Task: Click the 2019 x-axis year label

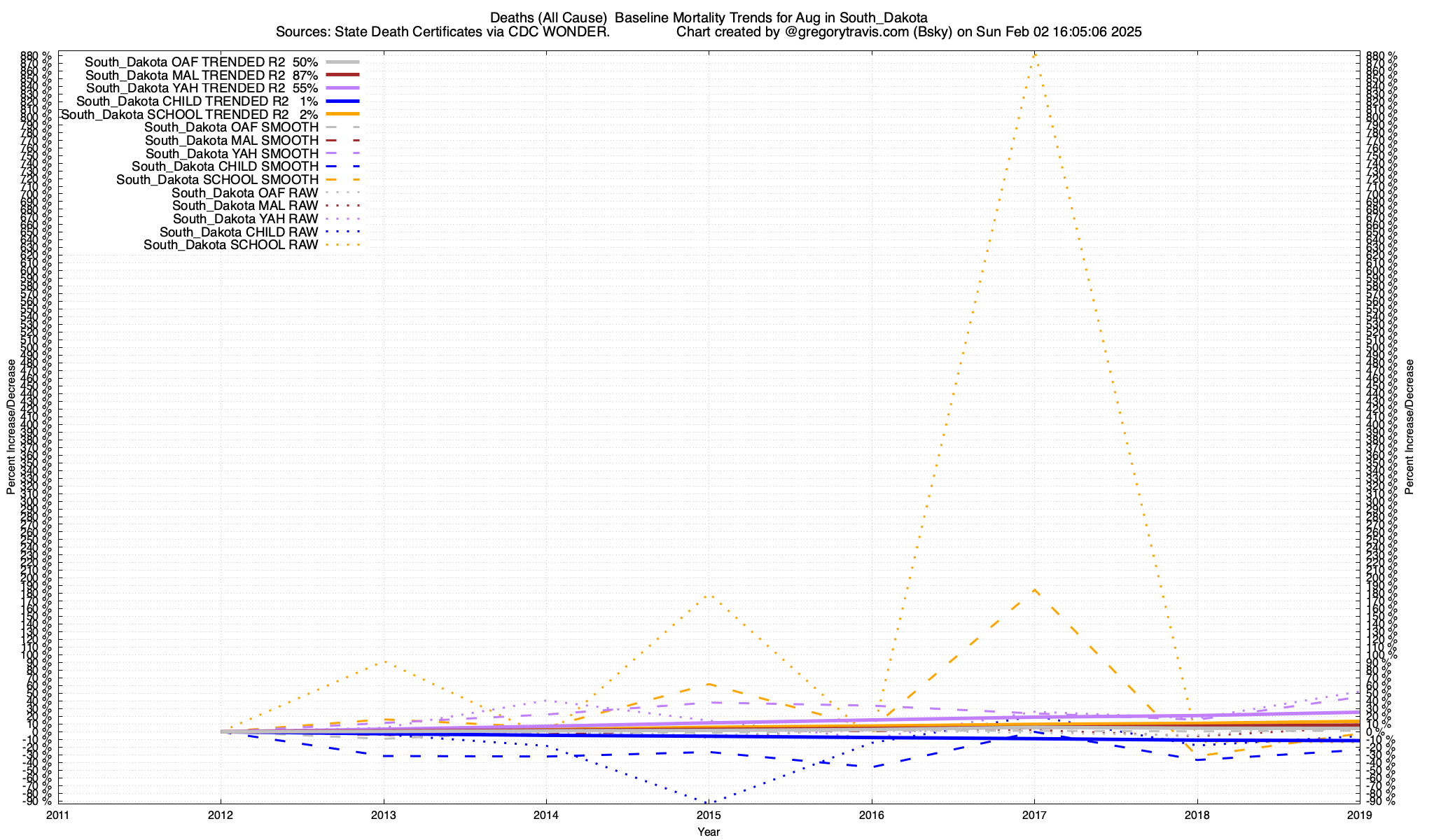Action: point(1360,815)
